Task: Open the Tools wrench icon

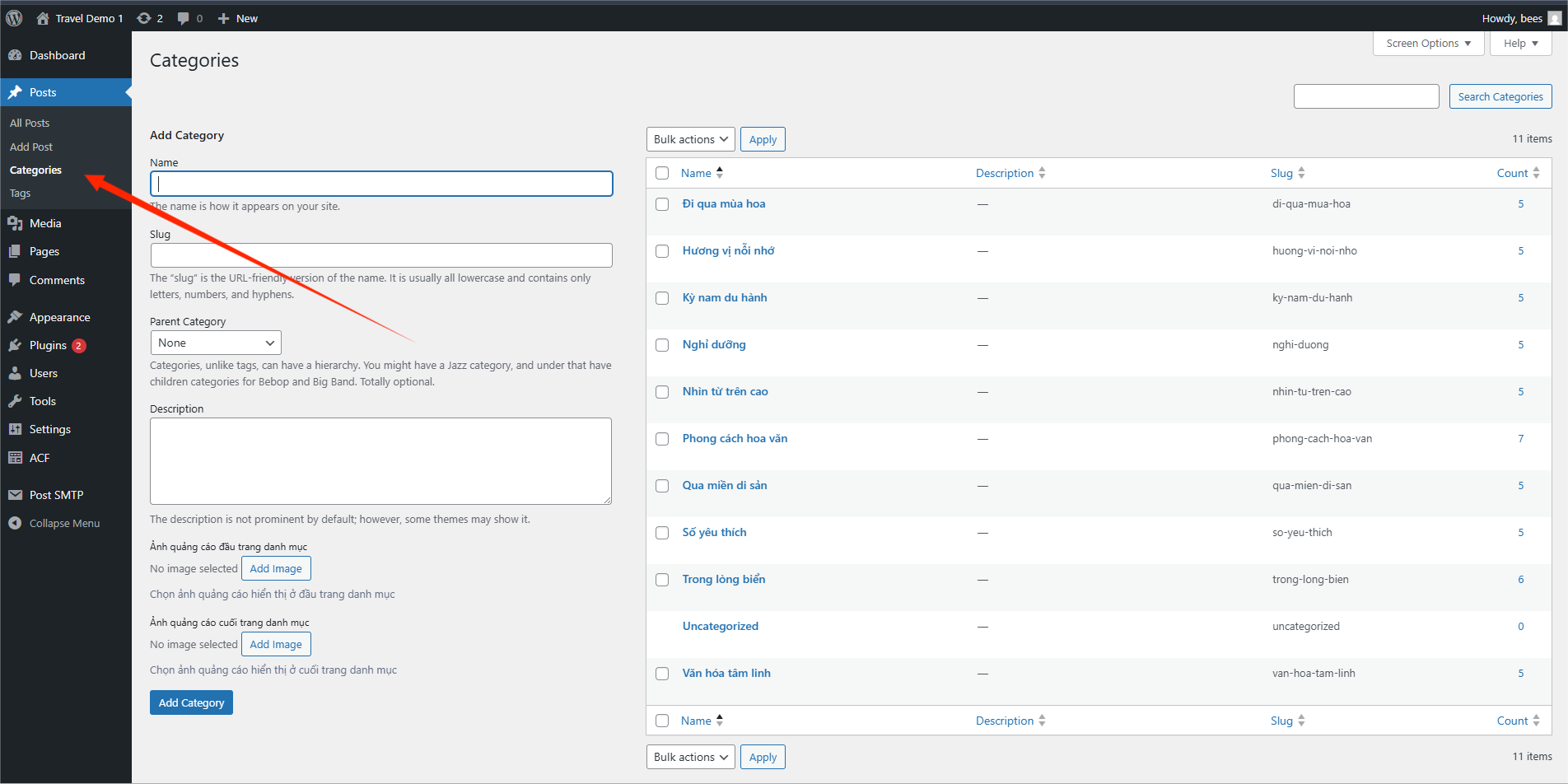Action: [15, 401]
